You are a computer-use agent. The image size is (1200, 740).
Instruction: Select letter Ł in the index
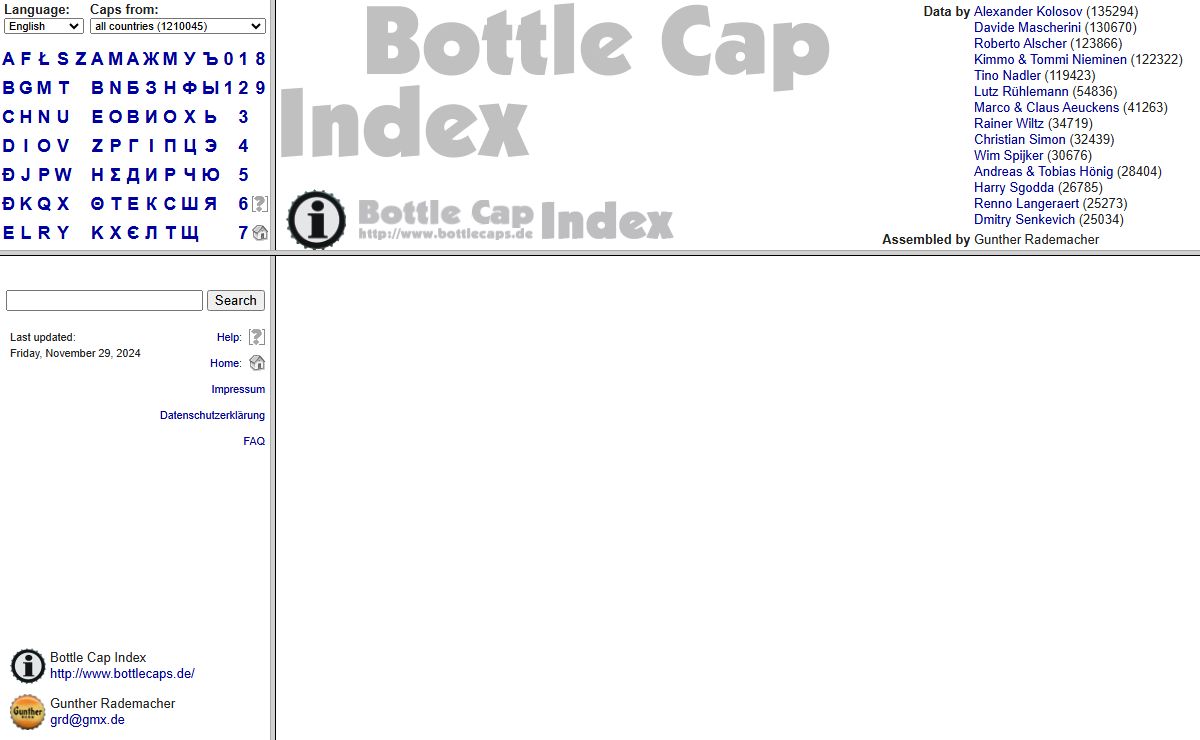43,59
